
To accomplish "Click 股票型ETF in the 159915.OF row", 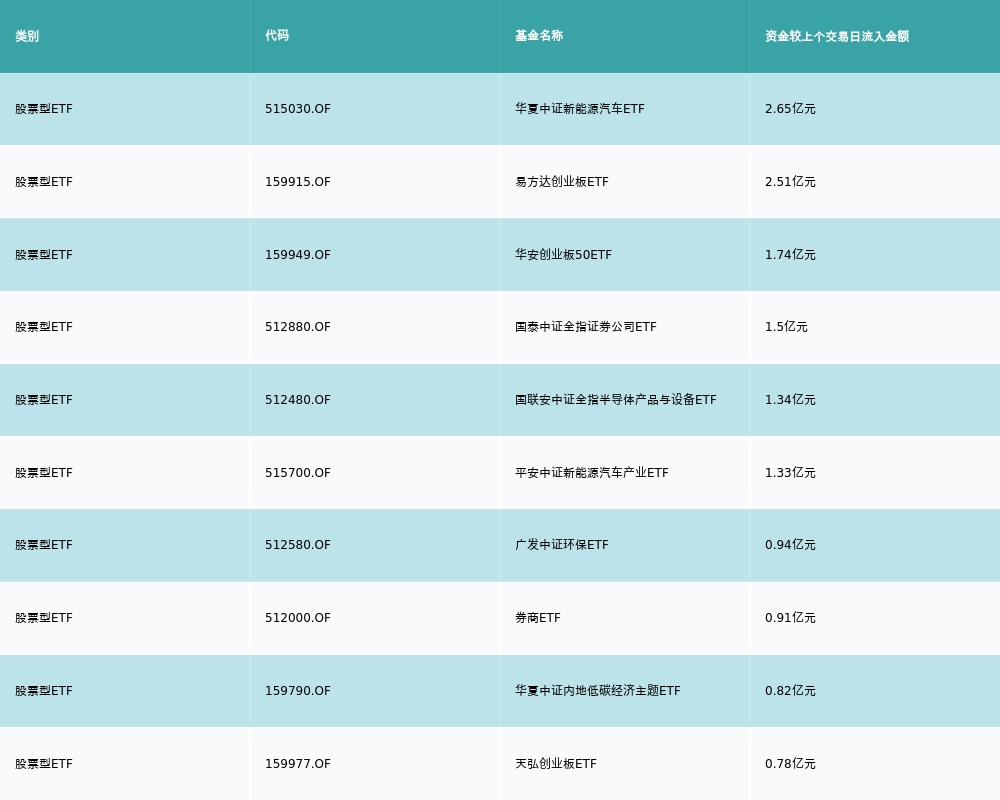I will point(44,182).
